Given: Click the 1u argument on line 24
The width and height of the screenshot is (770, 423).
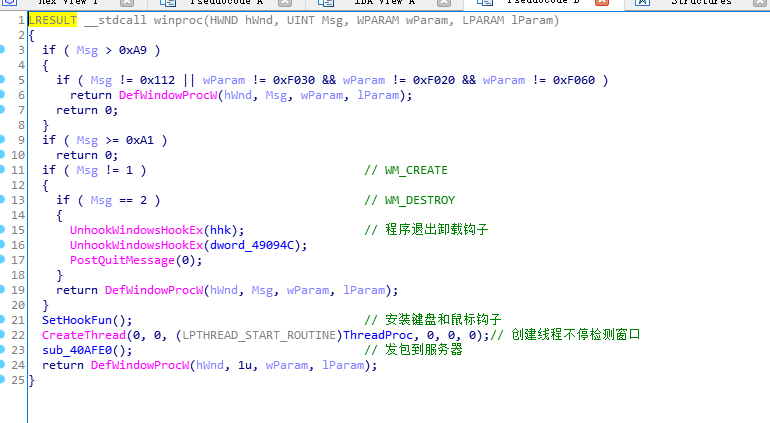Looking at the screenshot, I should [245, 365].
